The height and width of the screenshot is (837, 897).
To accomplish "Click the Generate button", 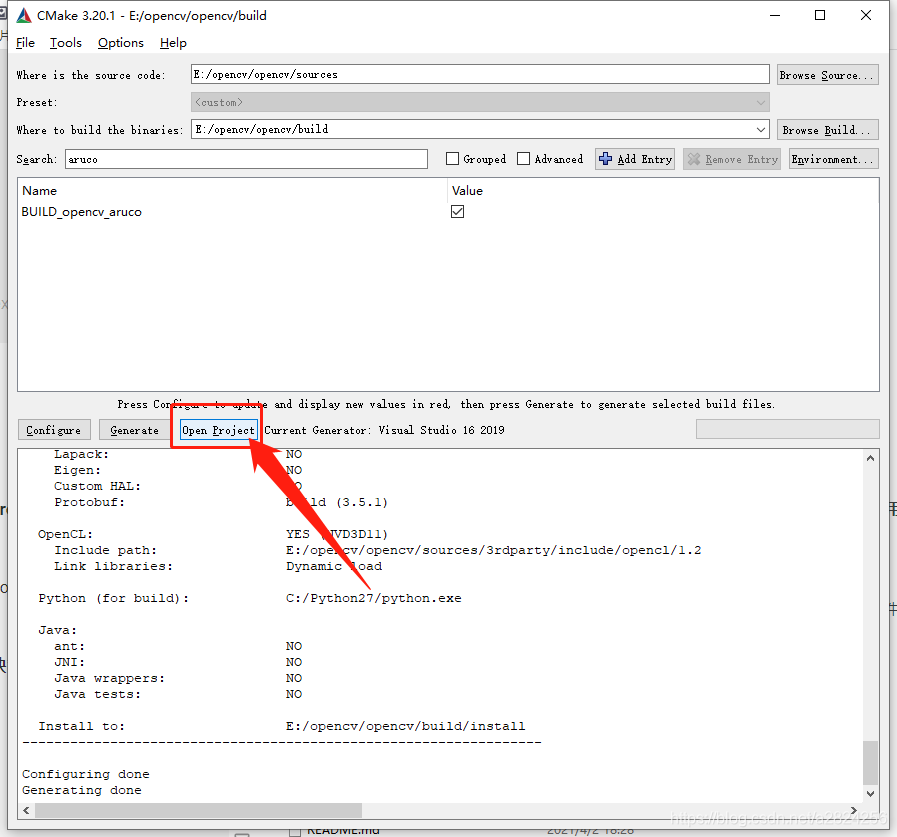I will [134, 430].
